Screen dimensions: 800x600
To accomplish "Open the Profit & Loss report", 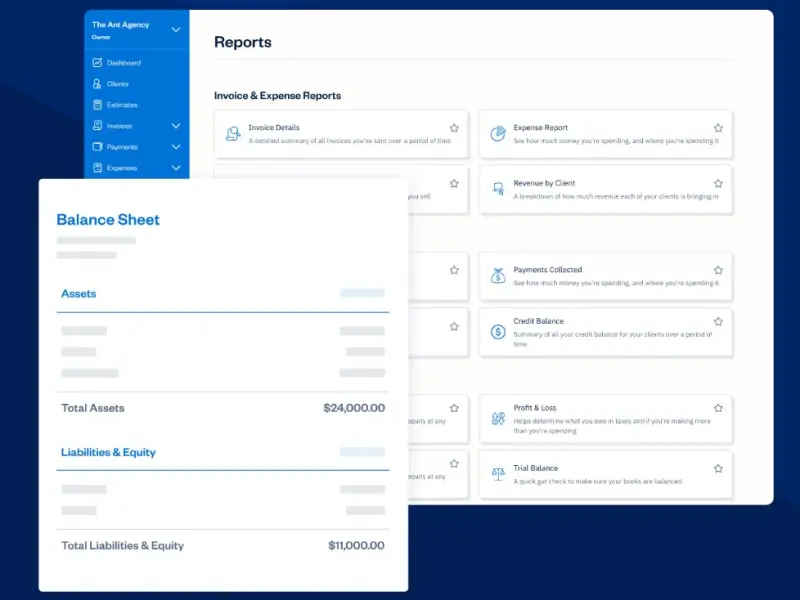I will coord(535,408).
